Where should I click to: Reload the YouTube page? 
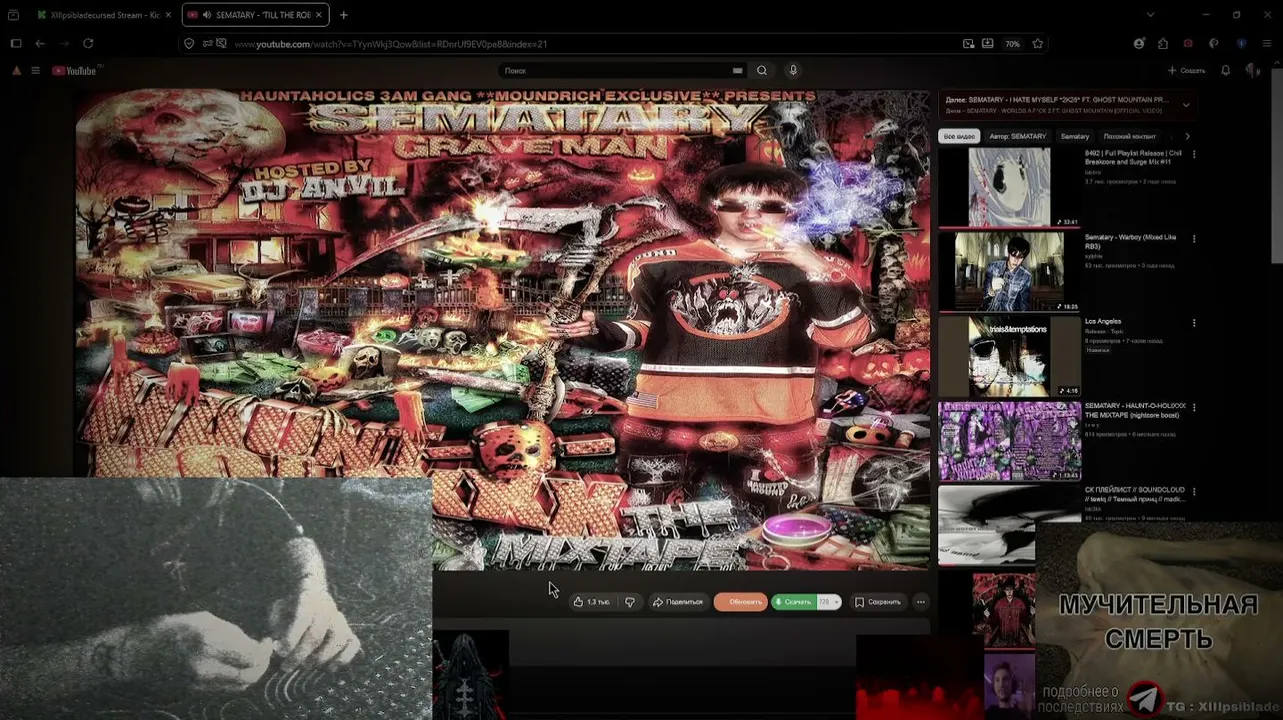point(88,44)
